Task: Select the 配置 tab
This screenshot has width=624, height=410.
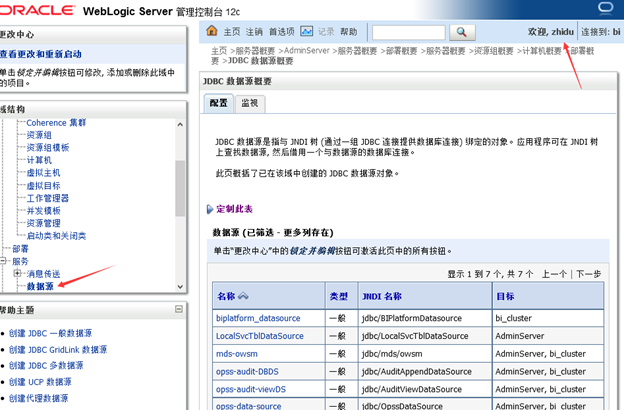Action: (218, 103)
